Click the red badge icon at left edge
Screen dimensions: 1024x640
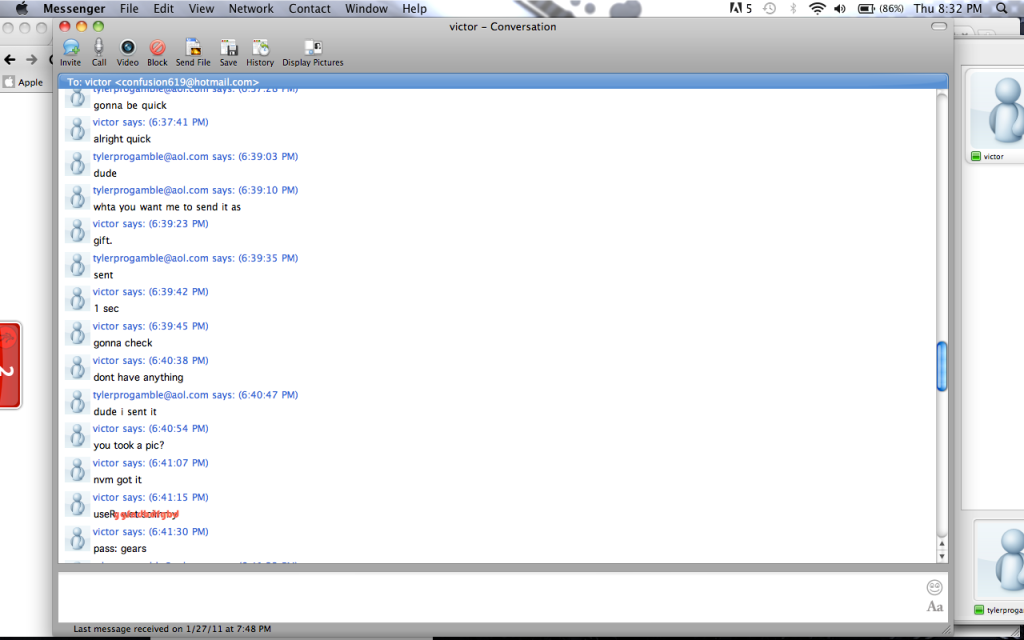(10, 366)
